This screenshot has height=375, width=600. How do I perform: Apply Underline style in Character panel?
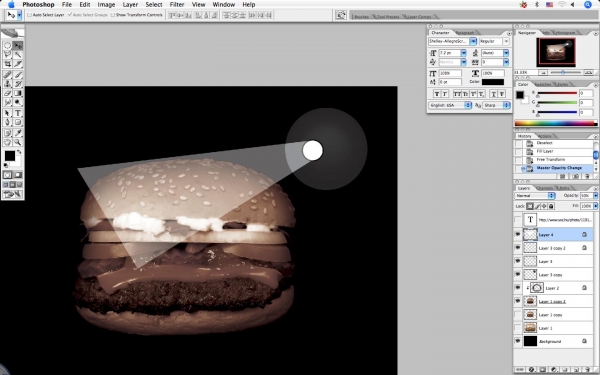(x=493, y=94)
